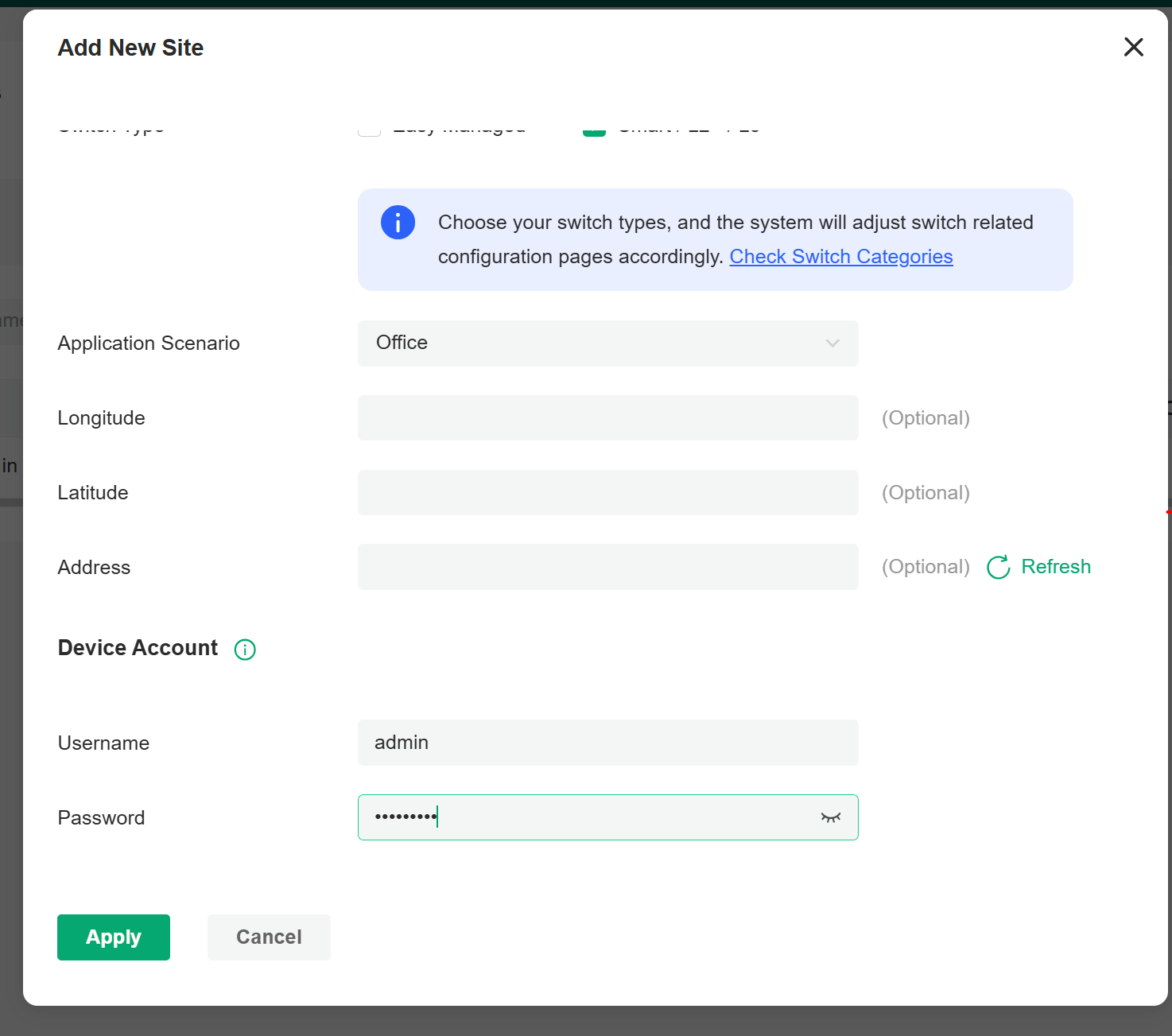Close the Add New Site dialog
The width and height of the screenshot is (1172, 1036).
tap(1133, 47)
